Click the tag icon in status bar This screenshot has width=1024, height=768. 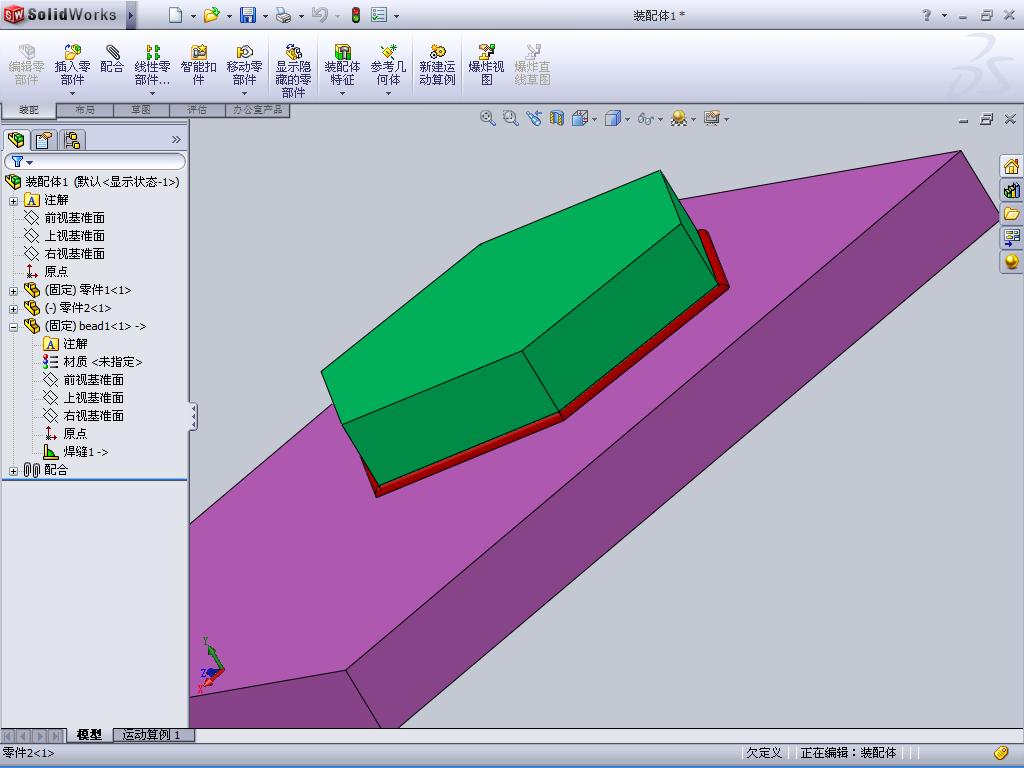pos(1001,753)
